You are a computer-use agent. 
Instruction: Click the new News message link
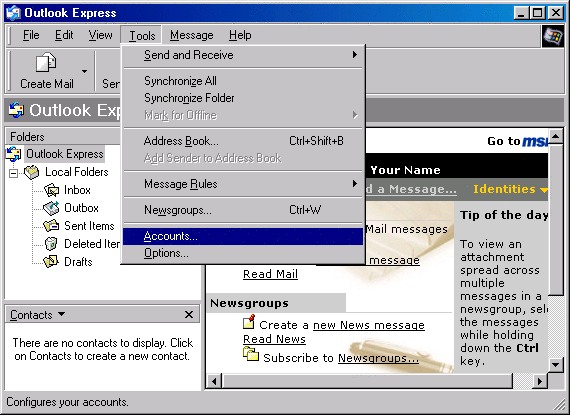click(x=369, y=325)
